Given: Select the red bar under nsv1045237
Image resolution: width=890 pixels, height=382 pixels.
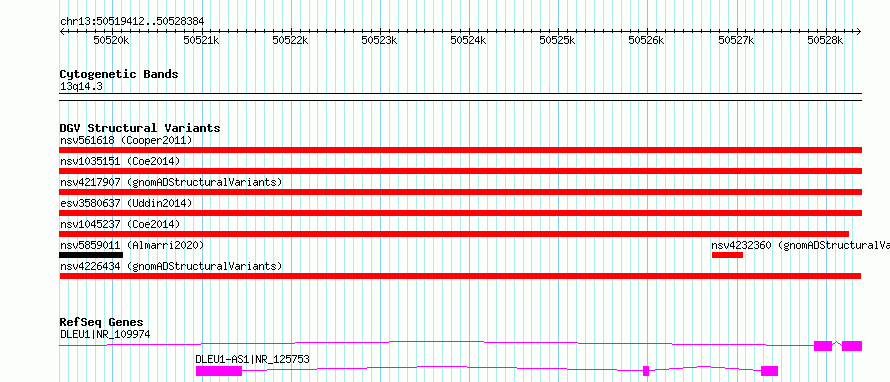Looking at the screenshot, I should [454, 234].
